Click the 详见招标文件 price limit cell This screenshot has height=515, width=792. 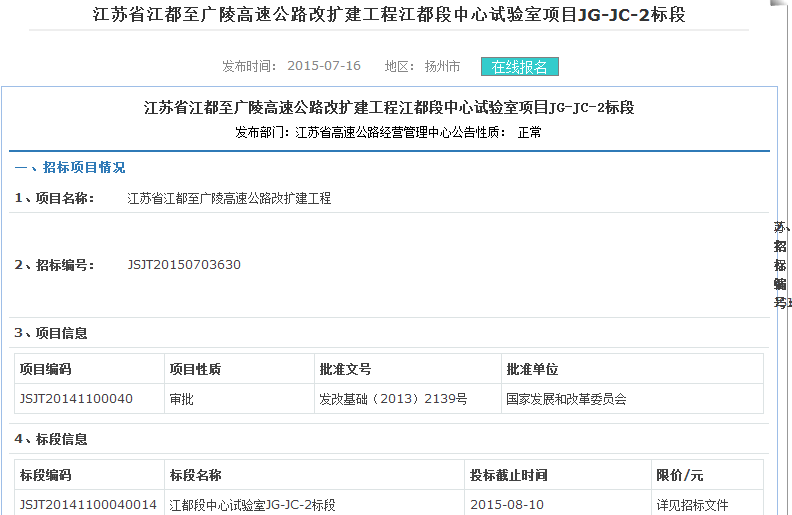pyautogui.click(x=692, y=504)
